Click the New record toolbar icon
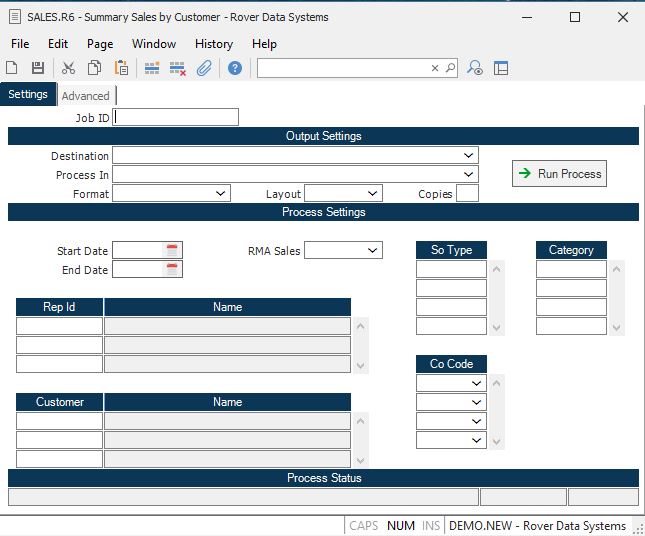 [12, 68]
